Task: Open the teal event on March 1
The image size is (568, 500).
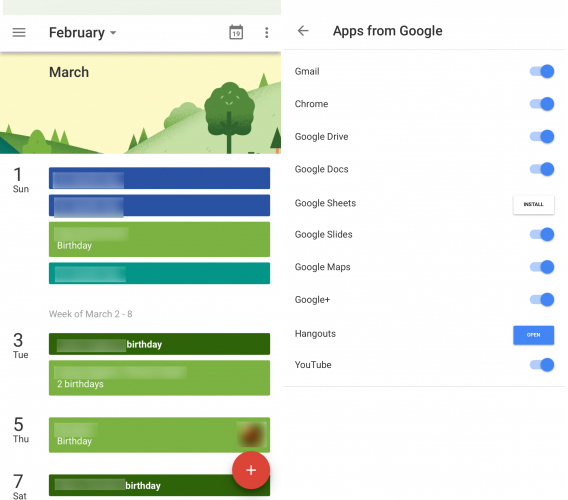Action: pyautogui.click(x=159, y=273)
